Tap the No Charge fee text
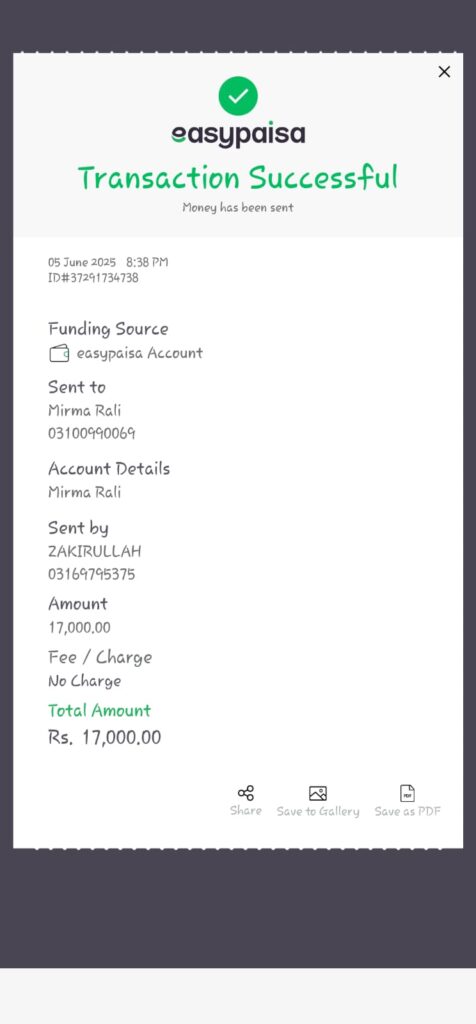Image resolution: width=476 pixels, height=1024 pixels. tap(85, 681)
